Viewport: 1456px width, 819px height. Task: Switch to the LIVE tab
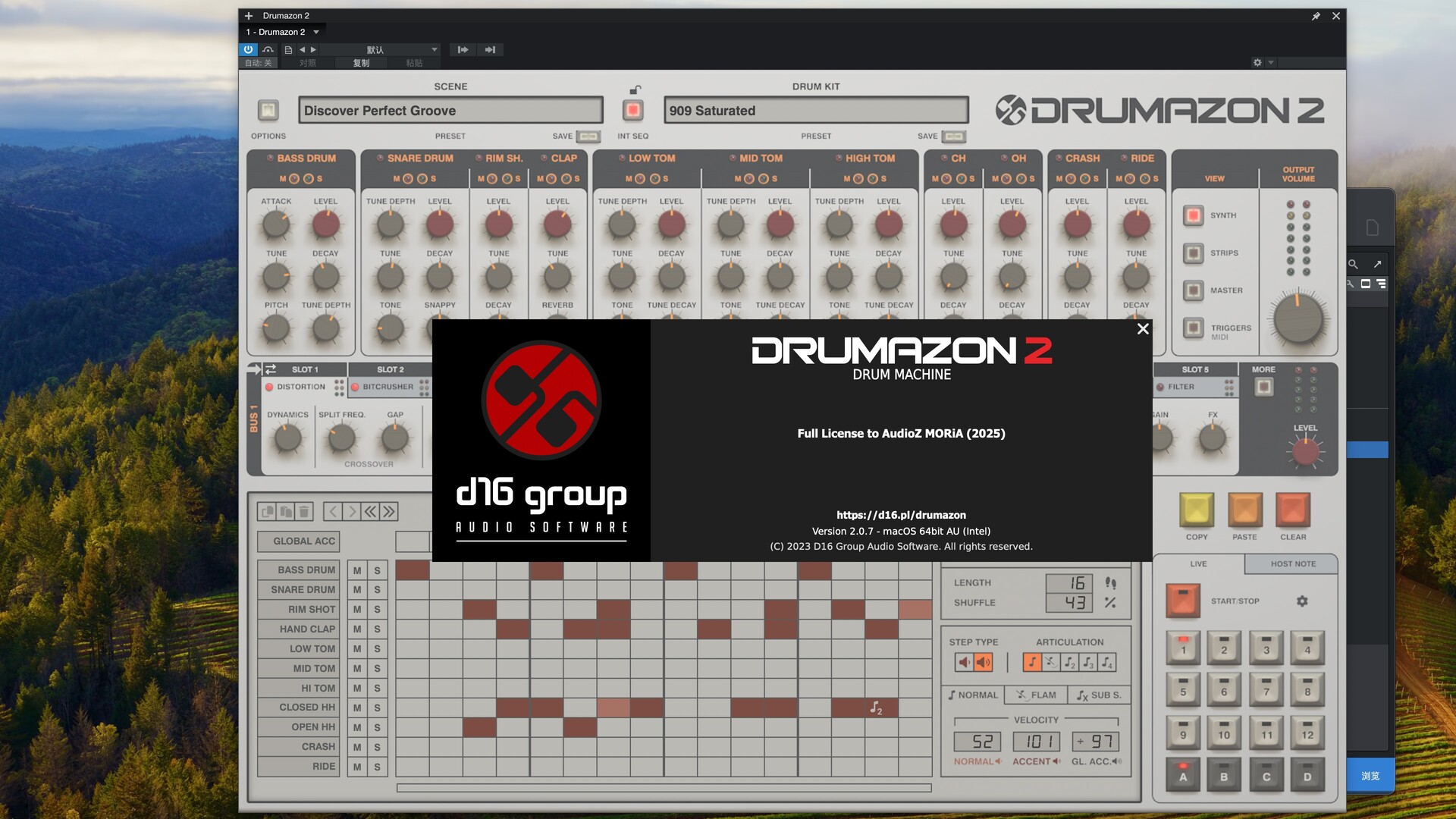(1199, 563)
